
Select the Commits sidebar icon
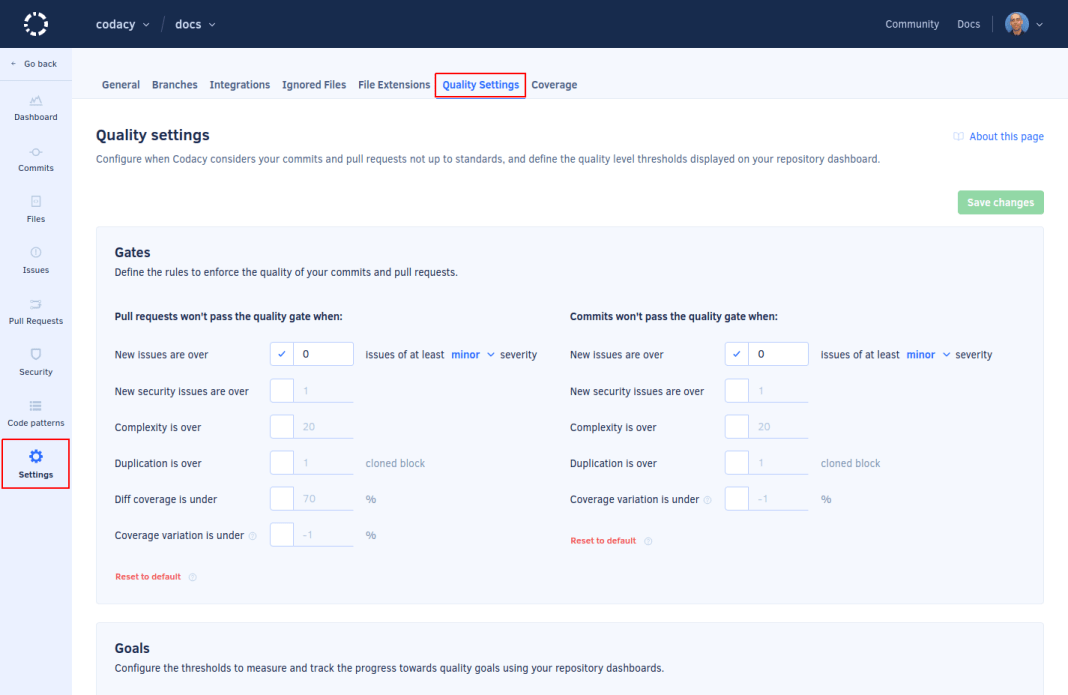(35, 160)
